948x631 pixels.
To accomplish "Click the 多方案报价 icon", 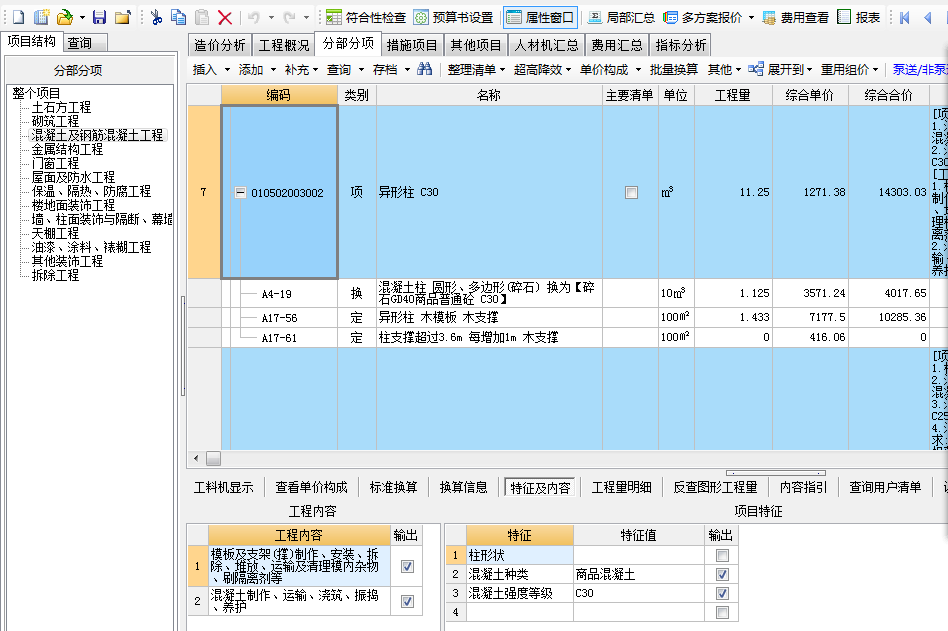I will click(670, 18).
